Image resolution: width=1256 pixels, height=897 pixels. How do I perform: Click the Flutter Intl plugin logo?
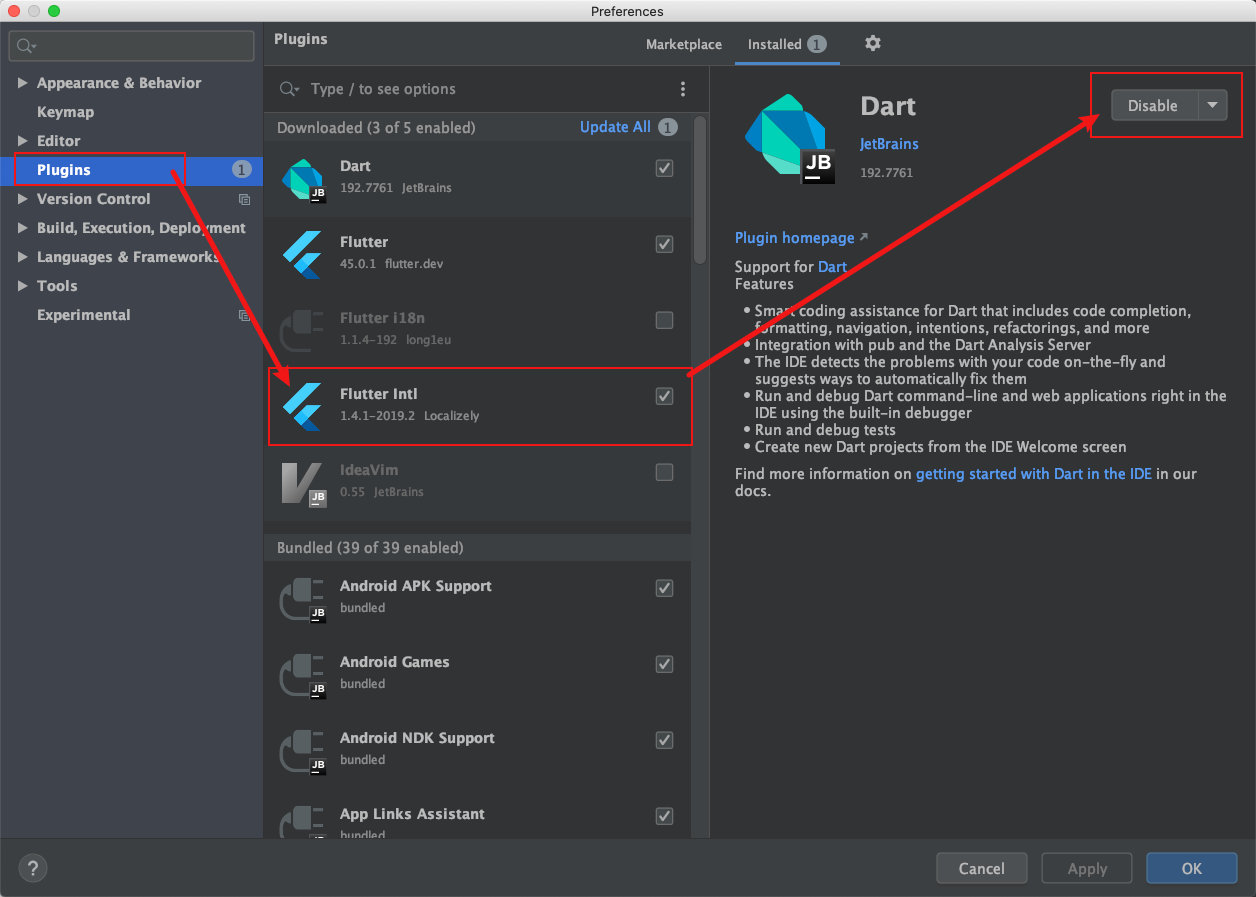pos(302,406)
